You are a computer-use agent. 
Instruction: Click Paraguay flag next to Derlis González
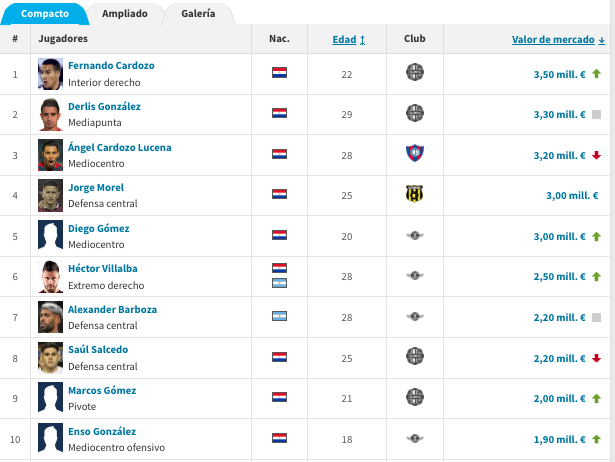[280, 114]
